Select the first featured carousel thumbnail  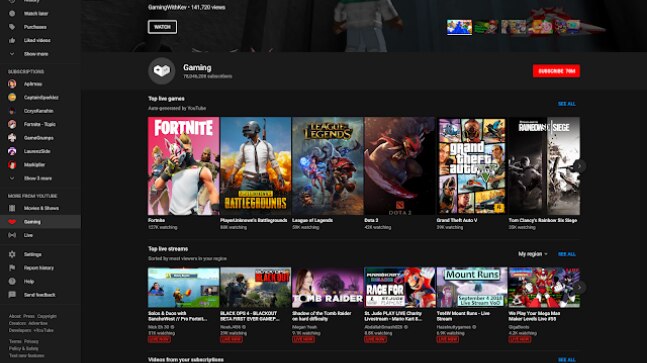459,27
